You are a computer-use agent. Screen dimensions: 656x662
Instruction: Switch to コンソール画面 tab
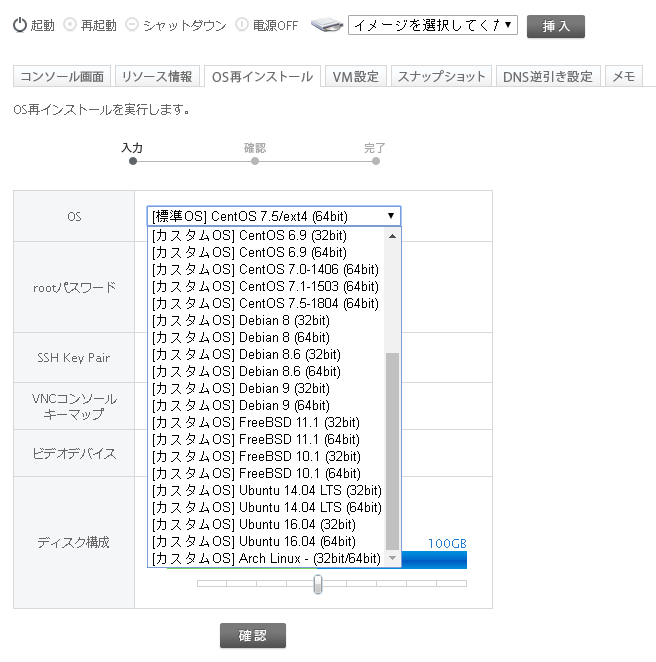click(62, 76)
